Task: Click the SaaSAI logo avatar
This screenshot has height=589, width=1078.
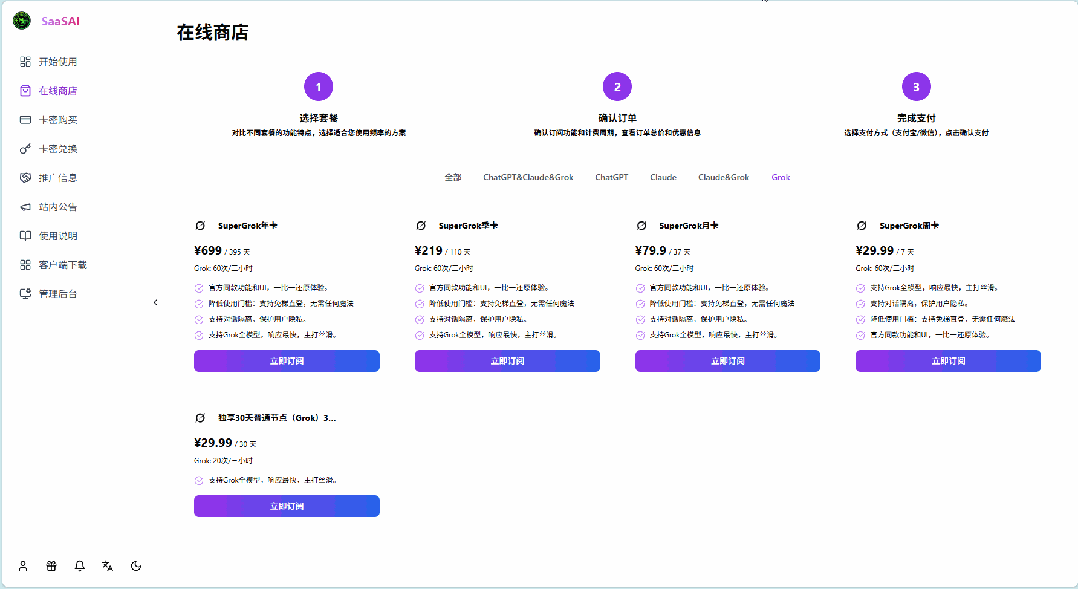Action: [x=22, y=21]
